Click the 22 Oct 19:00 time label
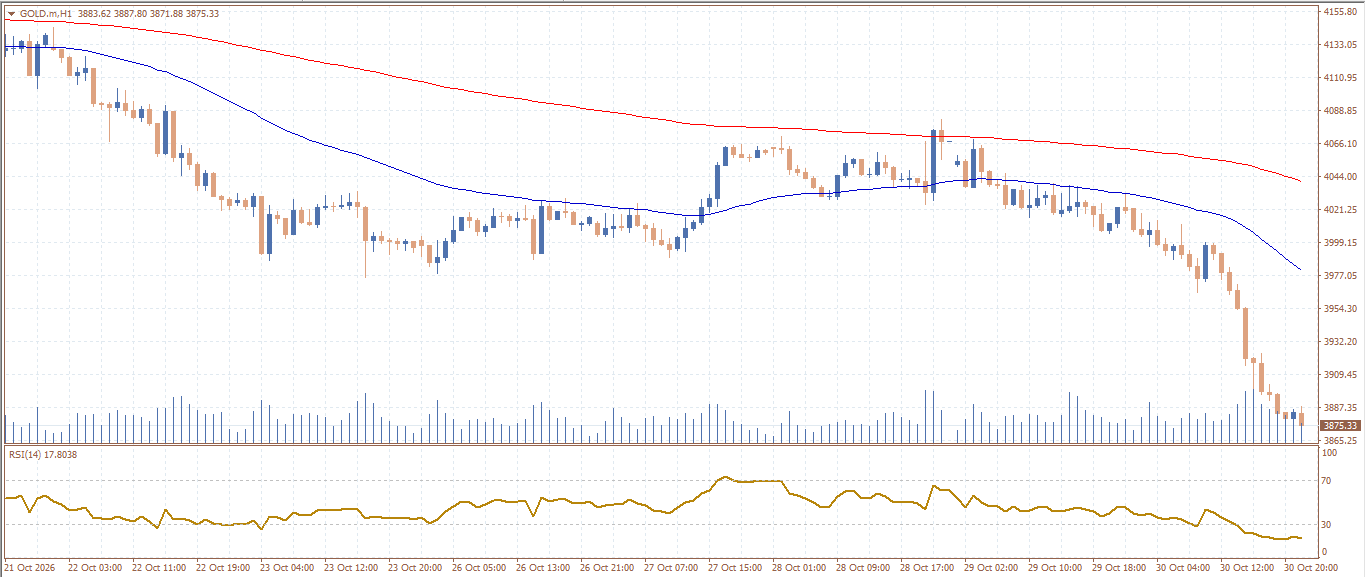 [223, 568]
